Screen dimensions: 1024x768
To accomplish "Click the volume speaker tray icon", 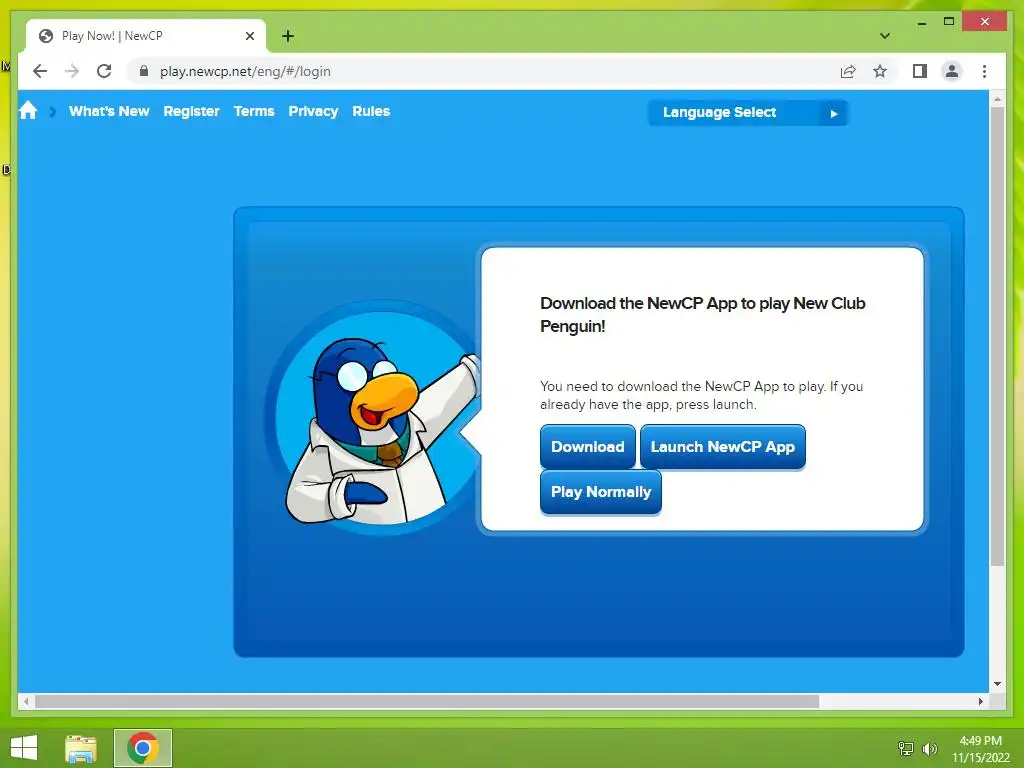I will pos(929,748).
